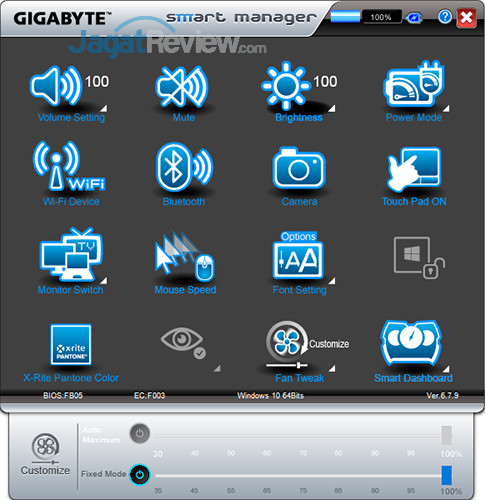Click the Mouse Speed label
485x500 pixels.
point(185,290)
